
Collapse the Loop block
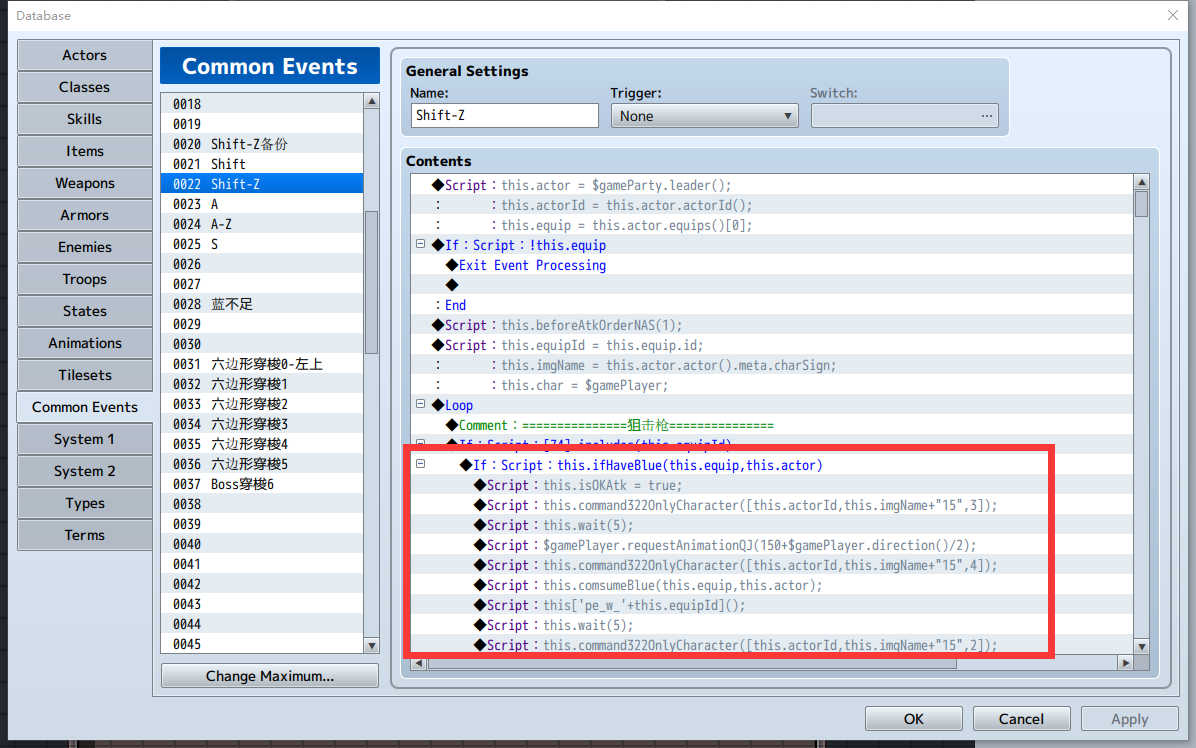pyautogui.click(x=420, y=404)
